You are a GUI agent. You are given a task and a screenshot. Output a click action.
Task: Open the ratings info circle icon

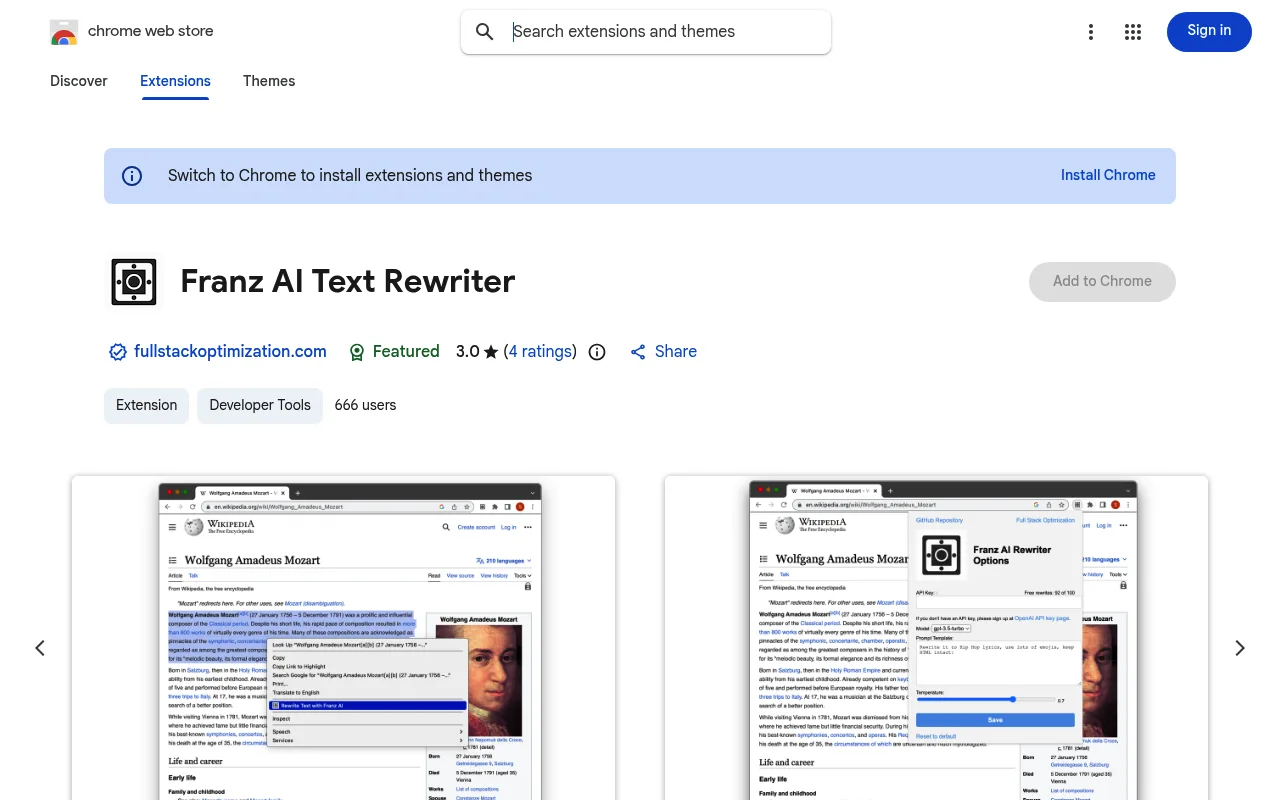point(597,352)
